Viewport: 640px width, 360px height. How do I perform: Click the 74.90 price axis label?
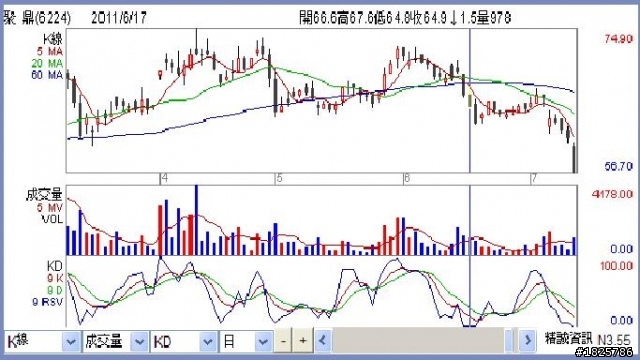(618, 39)
